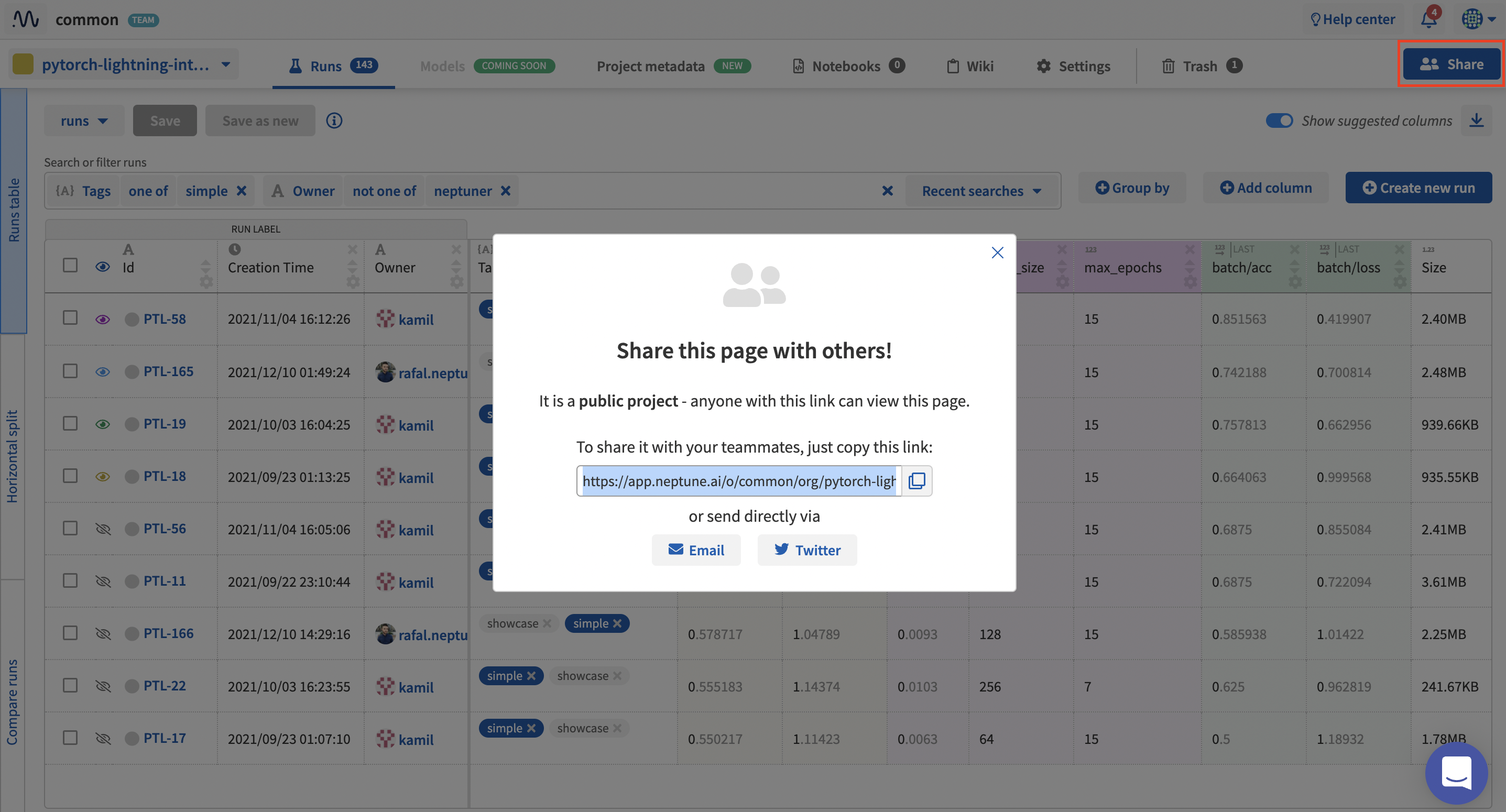
Task: Click the Email sharing icon
Action: 676,549
